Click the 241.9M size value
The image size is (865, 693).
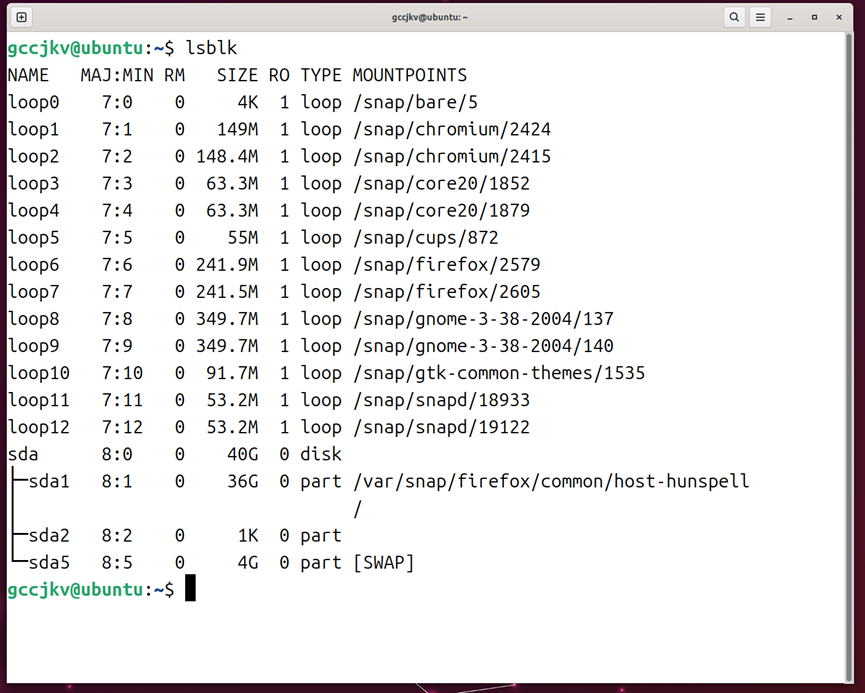pyautogui.click(x=227, y=264)
